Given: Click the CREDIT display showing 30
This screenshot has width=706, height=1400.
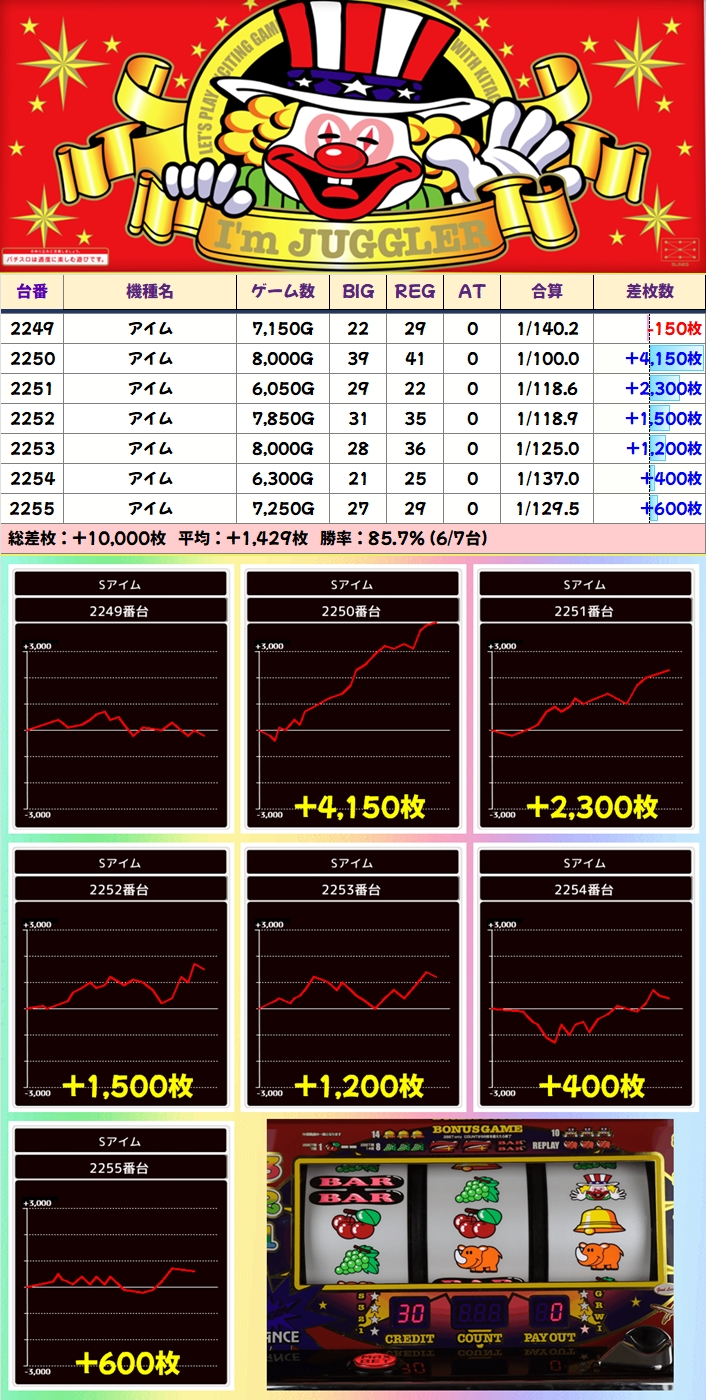Looking at the screenshot, I should [409, 1312].
